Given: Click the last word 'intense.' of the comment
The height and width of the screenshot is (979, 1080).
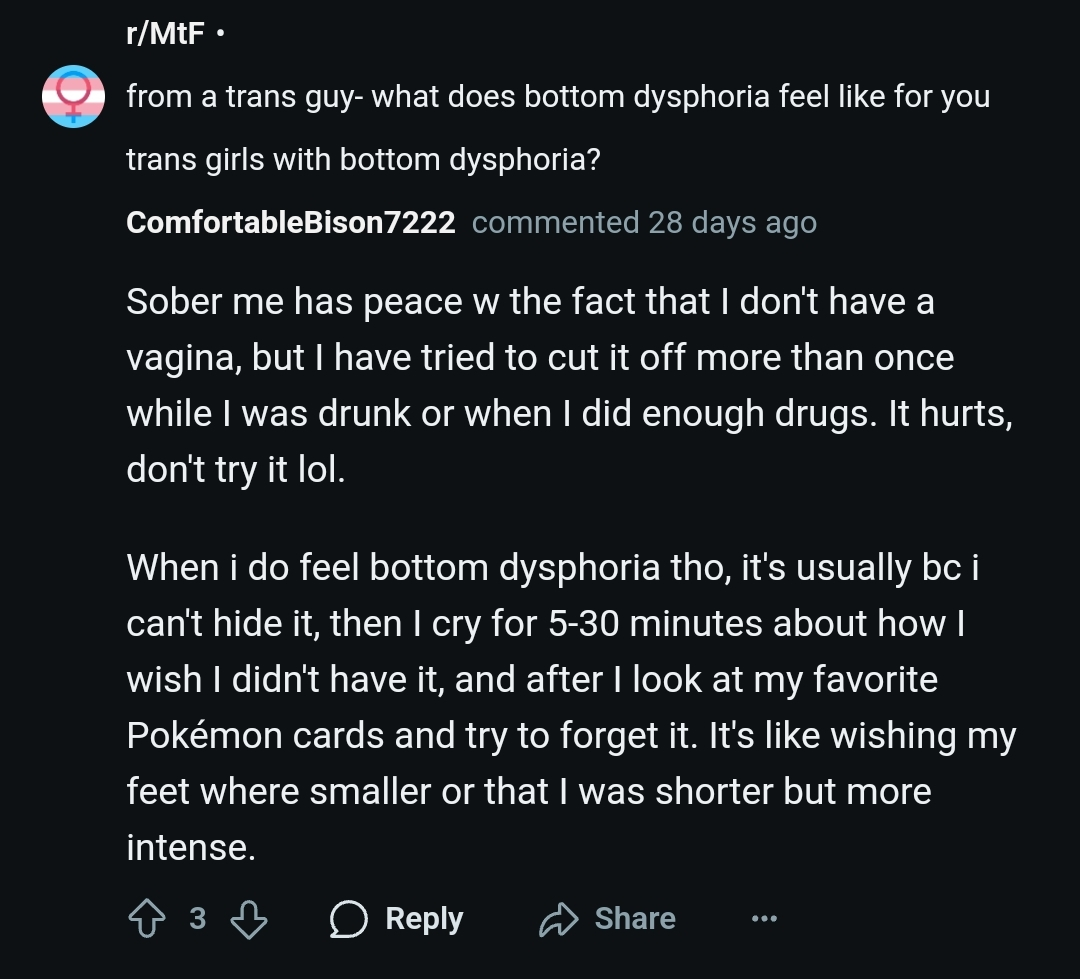Looking at the screenshot, I should coord(191,848).
